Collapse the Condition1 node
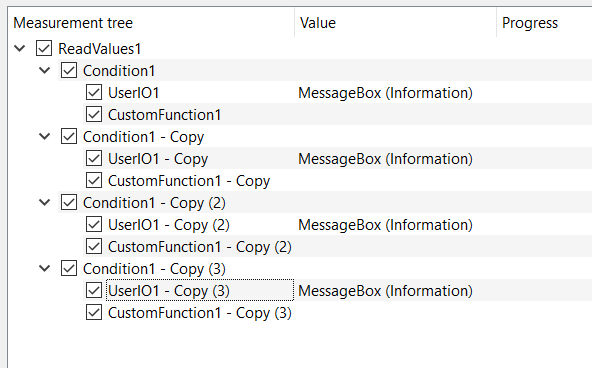 (x=45, y=70)
